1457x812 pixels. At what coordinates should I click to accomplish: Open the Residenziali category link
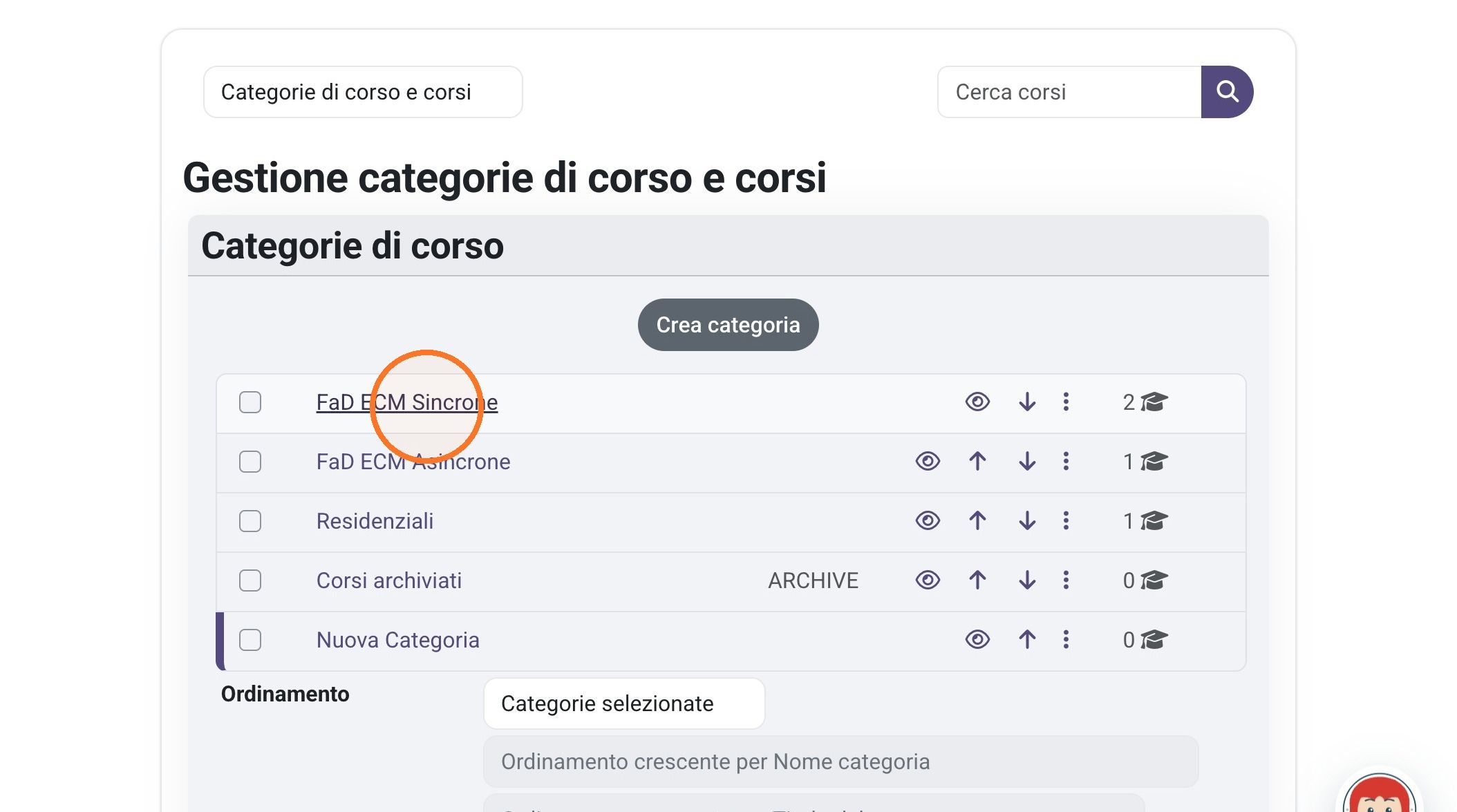(x=375, y=521)
